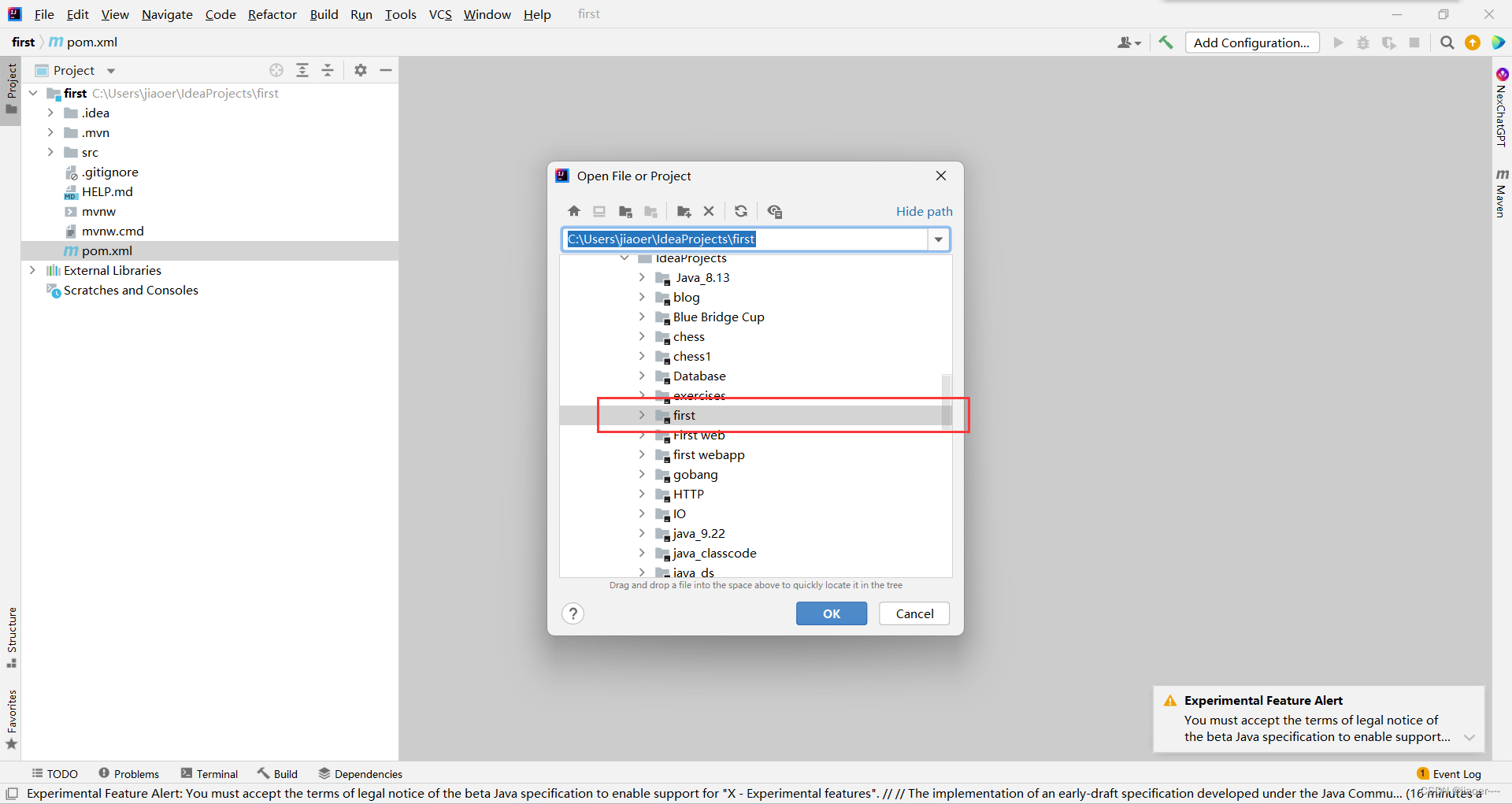
Task: Click the module directory icon in dialog
Action: tap(650, 211)
